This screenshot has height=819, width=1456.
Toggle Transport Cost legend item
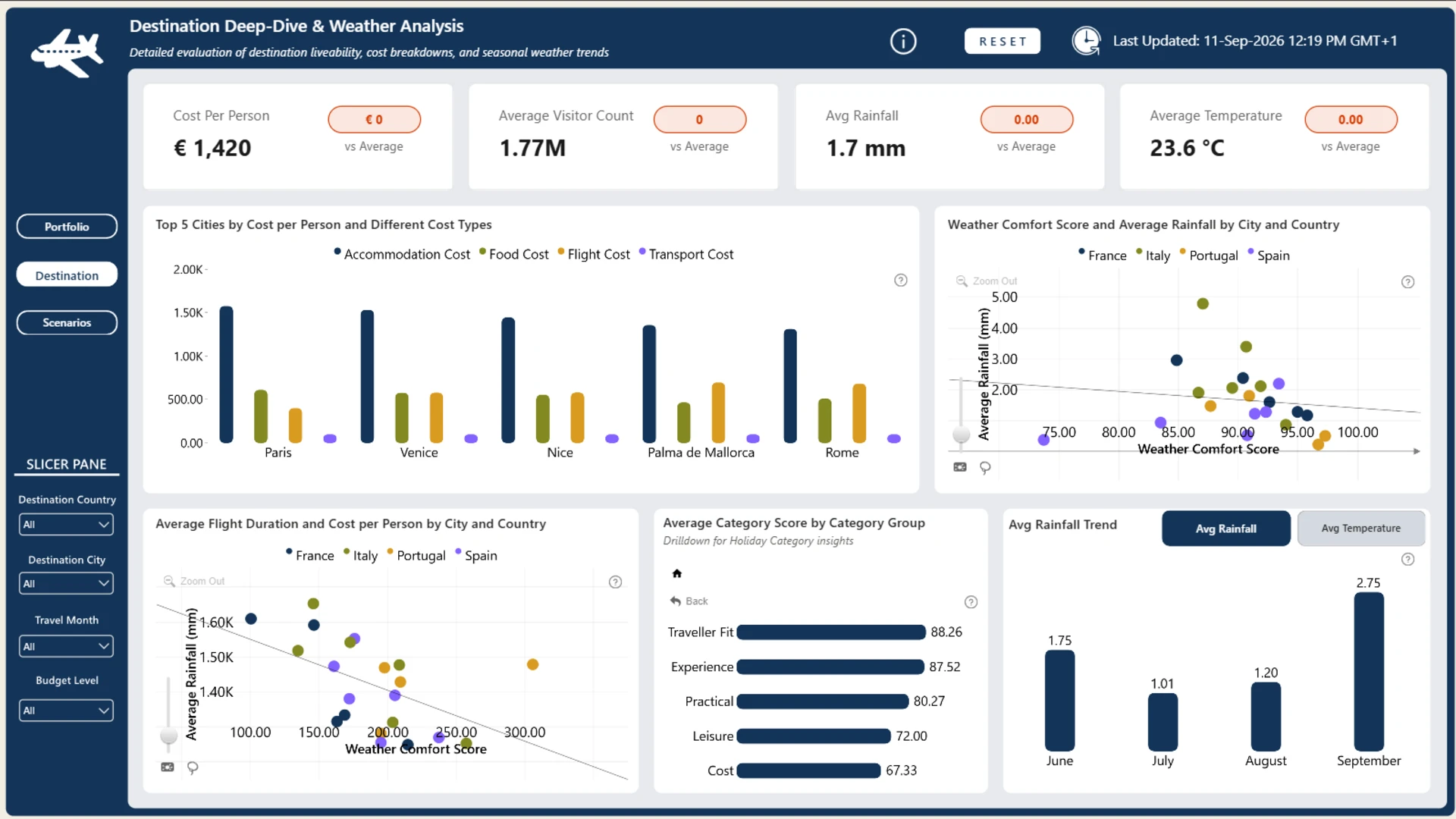686,254
